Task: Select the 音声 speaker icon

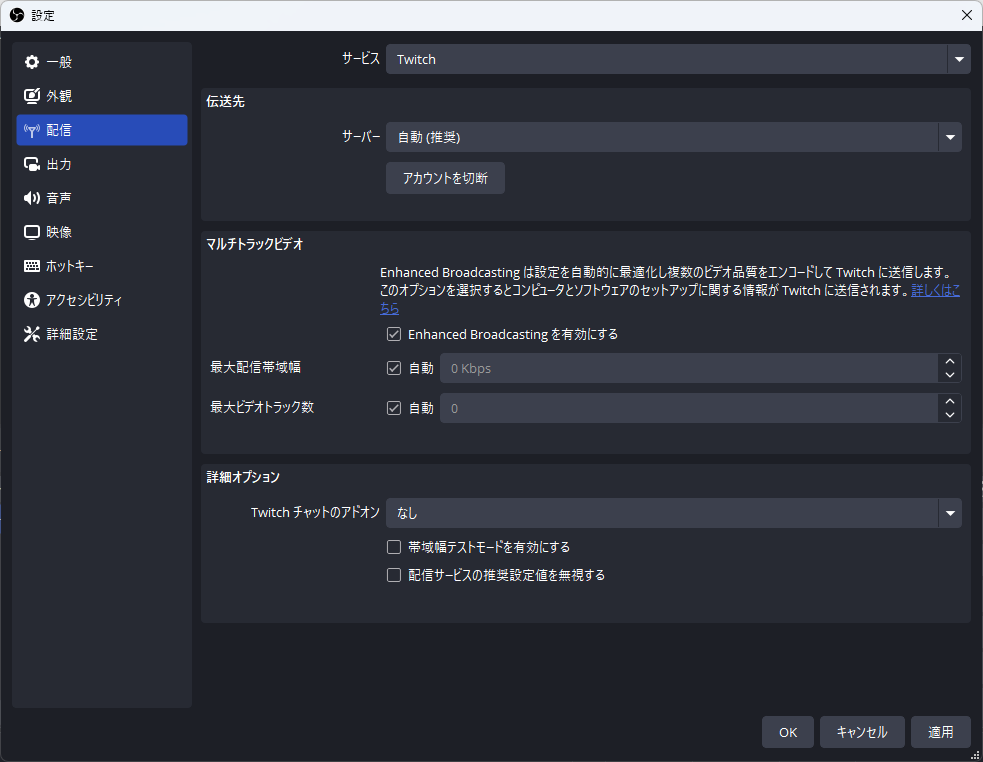Action: coord(32,197)
